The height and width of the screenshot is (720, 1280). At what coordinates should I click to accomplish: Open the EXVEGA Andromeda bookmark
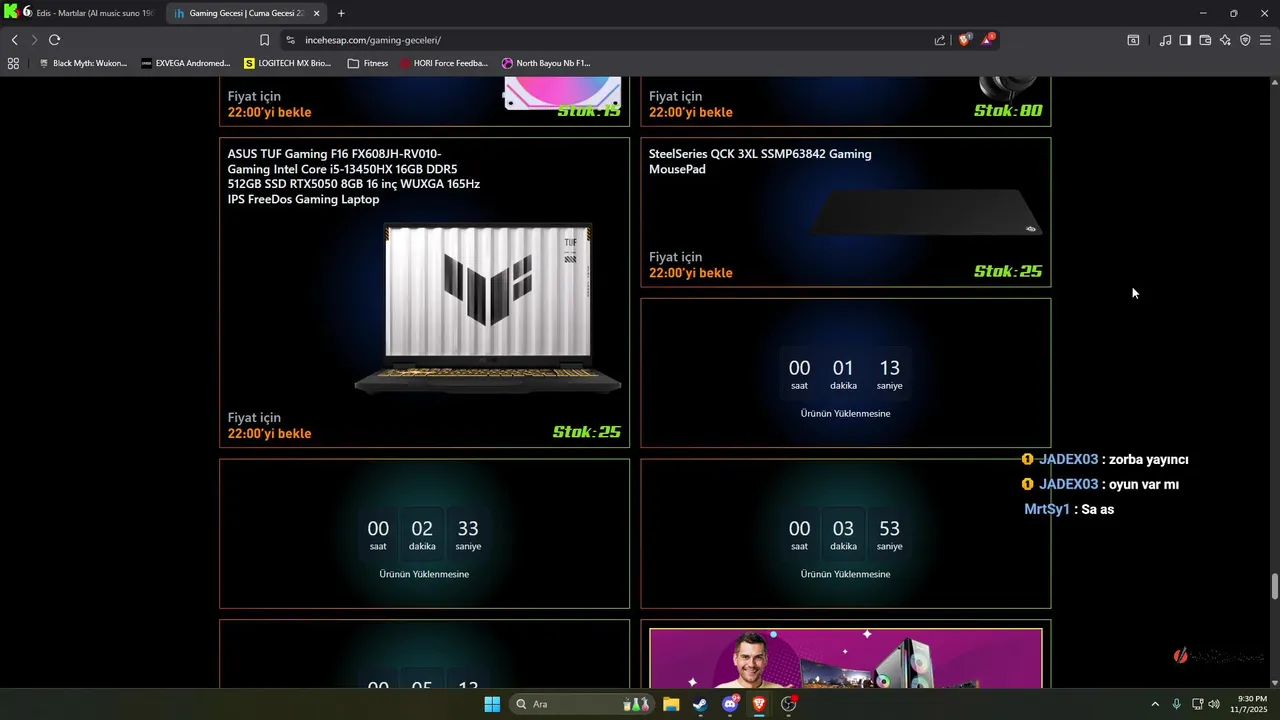186,63
